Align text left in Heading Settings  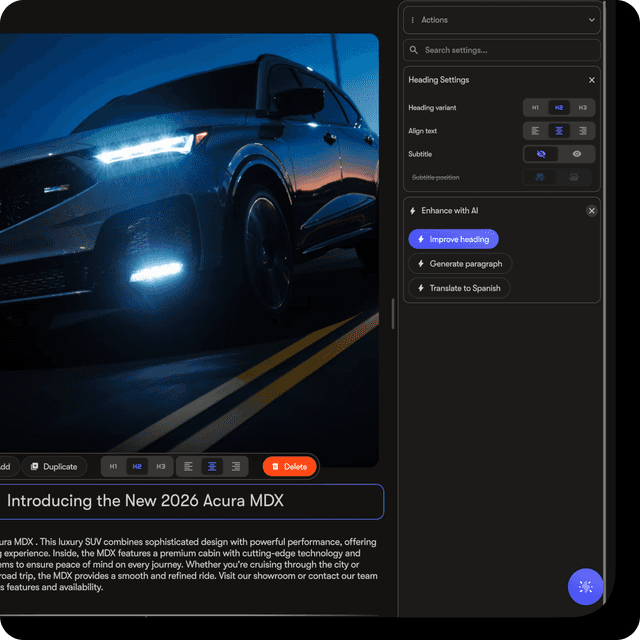coord(535,131)
